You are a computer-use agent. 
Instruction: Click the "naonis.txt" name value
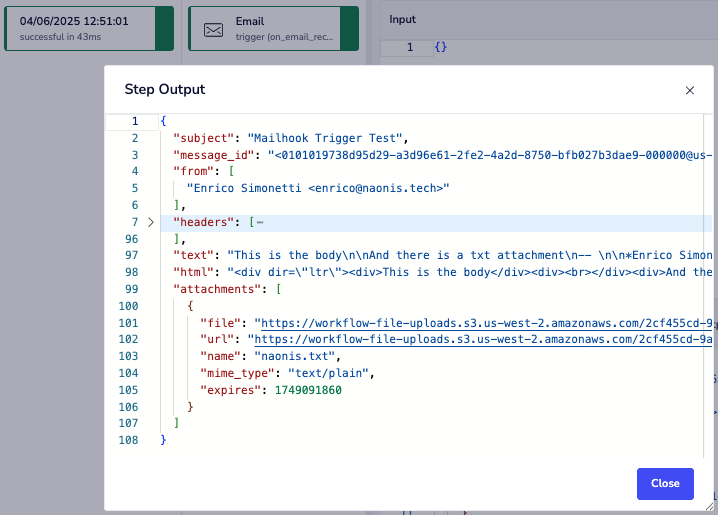tap(294, 356)
